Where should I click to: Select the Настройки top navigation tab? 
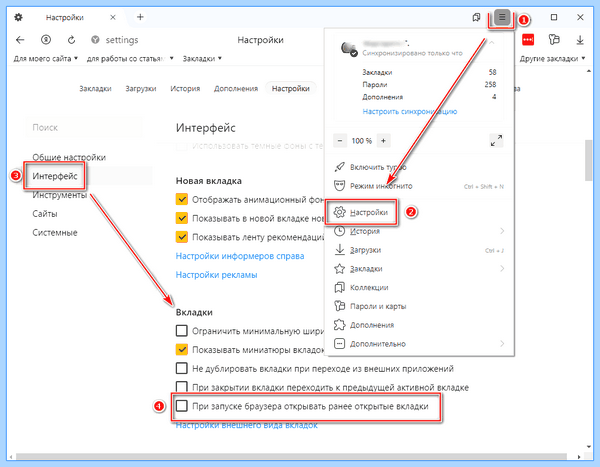coord(290,88)
